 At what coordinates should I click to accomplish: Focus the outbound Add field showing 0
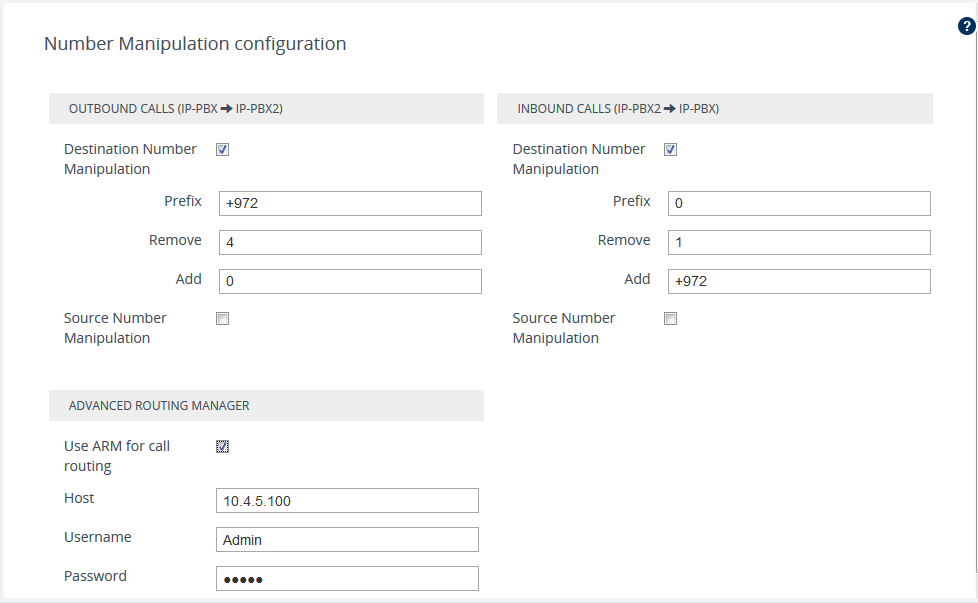pyautogui.click(x=350, y=282)
